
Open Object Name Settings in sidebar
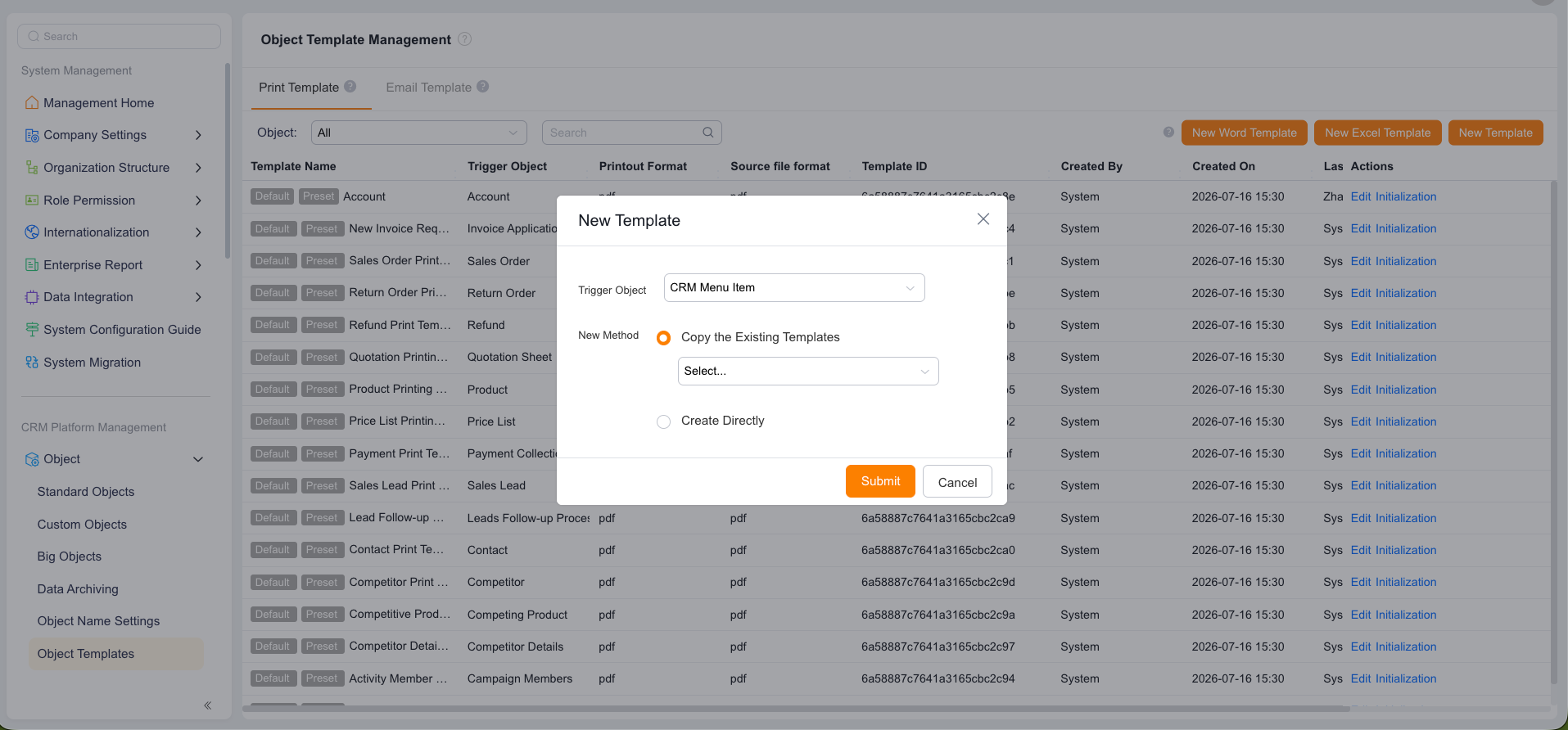98,621
